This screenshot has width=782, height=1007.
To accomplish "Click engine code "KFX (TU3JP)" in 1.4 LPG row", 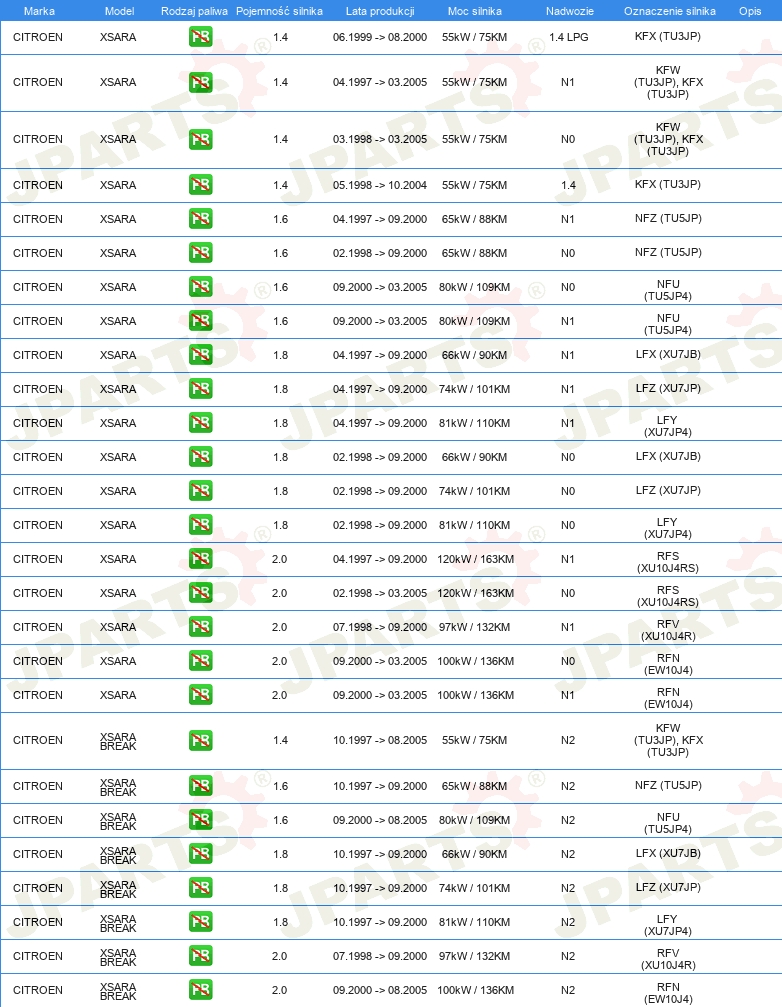I will [668, 37].
